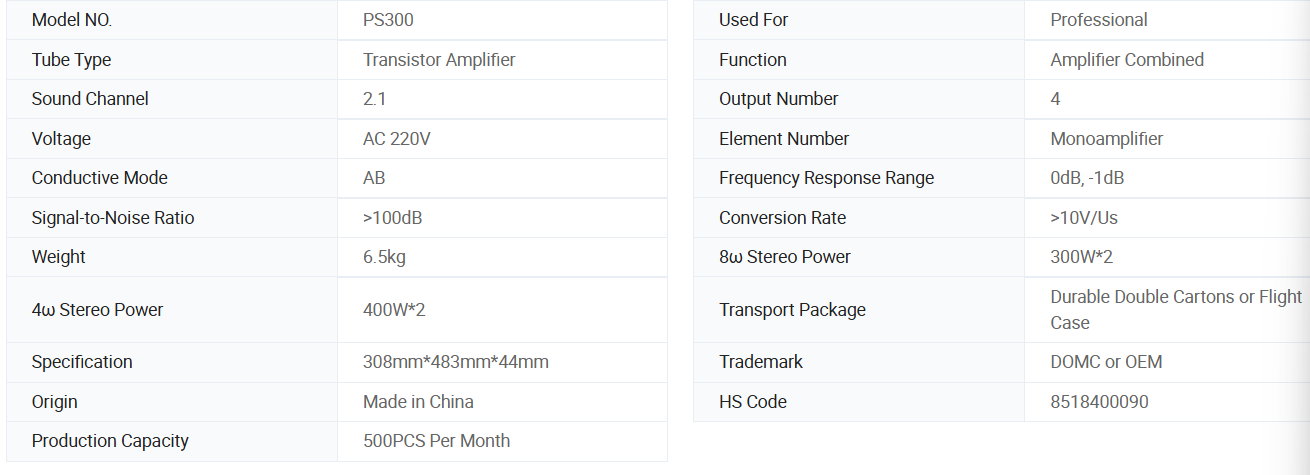Click the Professional used-for value
This screenshot has width=1310, height=475.
pyautogui.click(x=1098, y=20)
